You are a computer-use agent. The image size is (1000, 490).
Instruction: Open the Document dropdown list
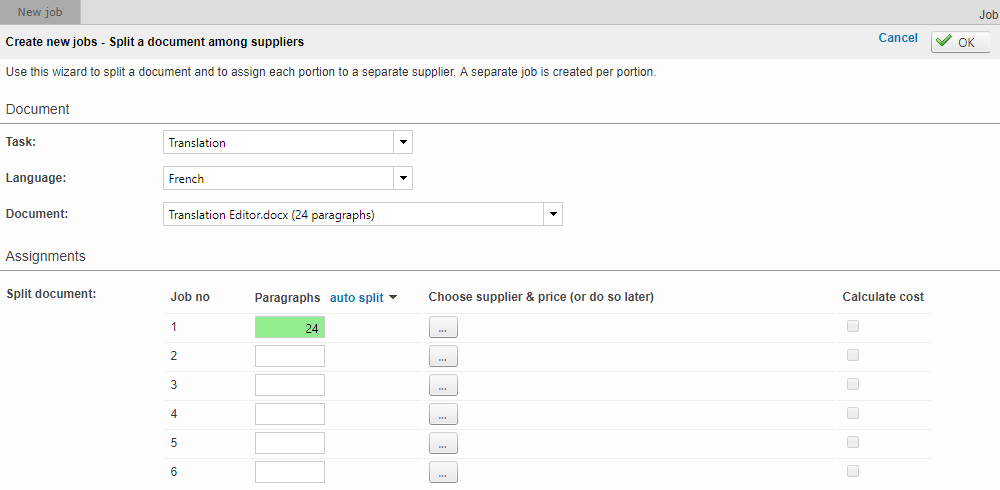(553, 214)
